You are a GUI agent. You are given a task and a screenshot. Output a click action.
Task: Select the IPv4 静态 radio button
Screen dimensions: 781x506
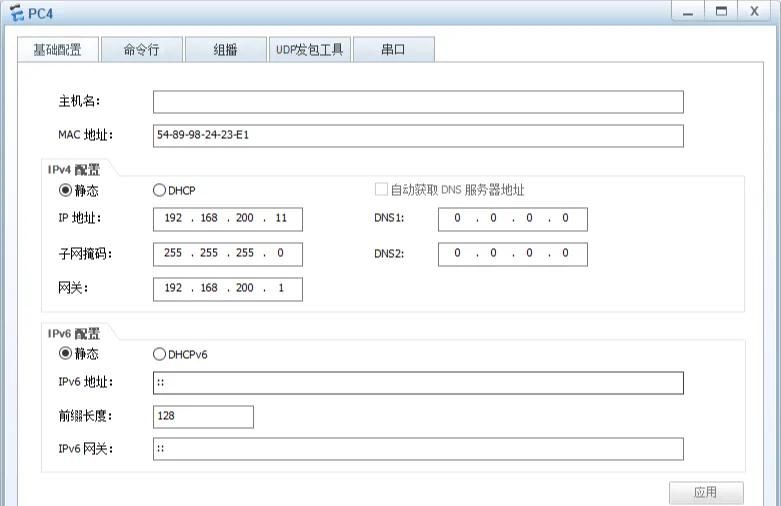(x=66, y=190)
